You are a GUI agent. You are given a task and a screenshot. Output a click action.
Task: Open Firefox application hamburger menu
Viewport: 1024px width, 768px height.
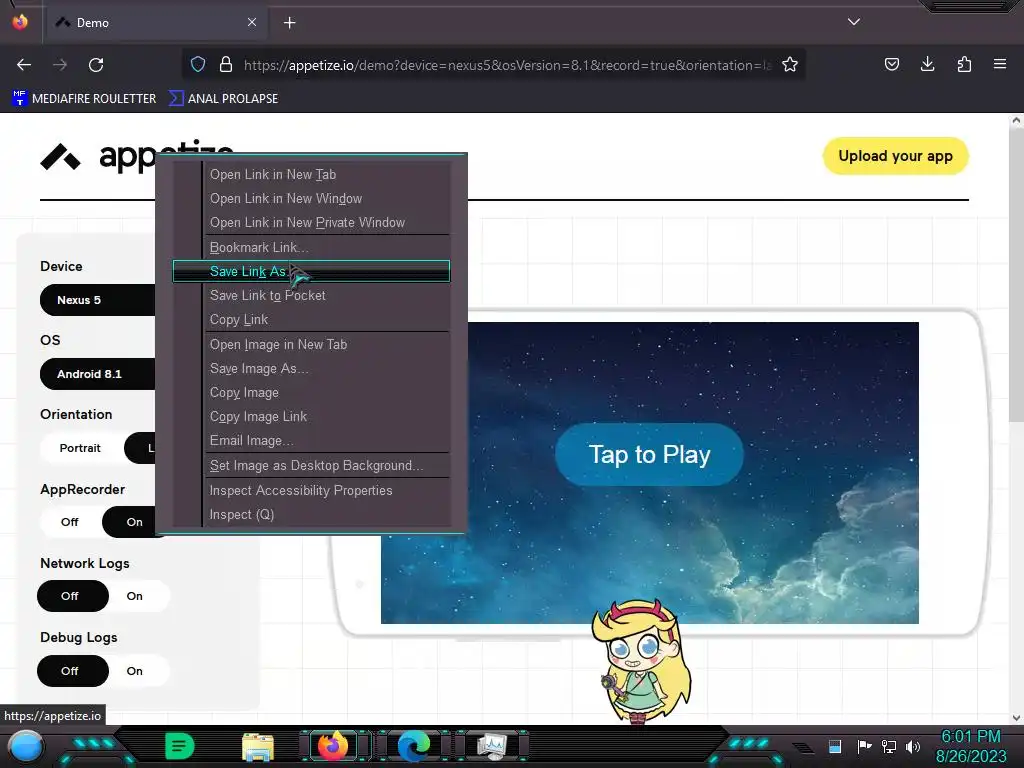pyautogui.click(x=1000, y=65)
